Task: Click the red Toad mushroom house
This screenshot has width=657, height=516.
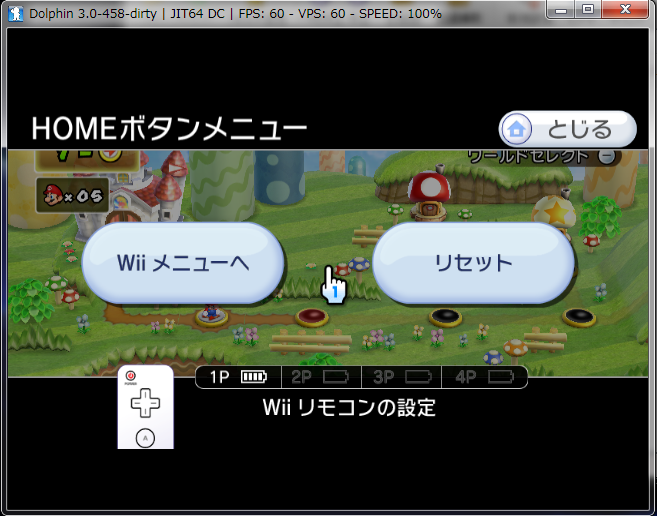Action: click(x=429, y=194)
